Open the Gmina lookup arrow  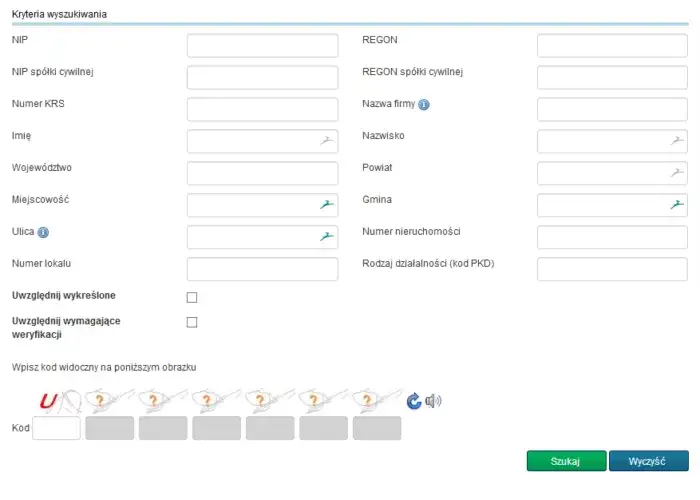tap(677, 205)
